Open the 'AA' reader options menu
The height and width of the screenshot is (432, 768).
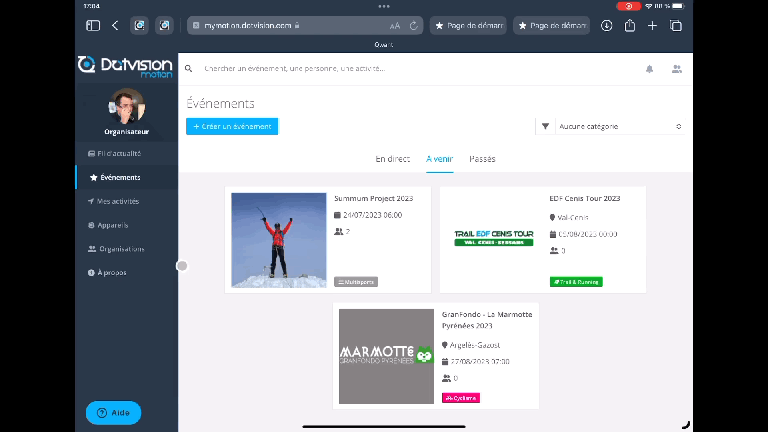point(395,25)
